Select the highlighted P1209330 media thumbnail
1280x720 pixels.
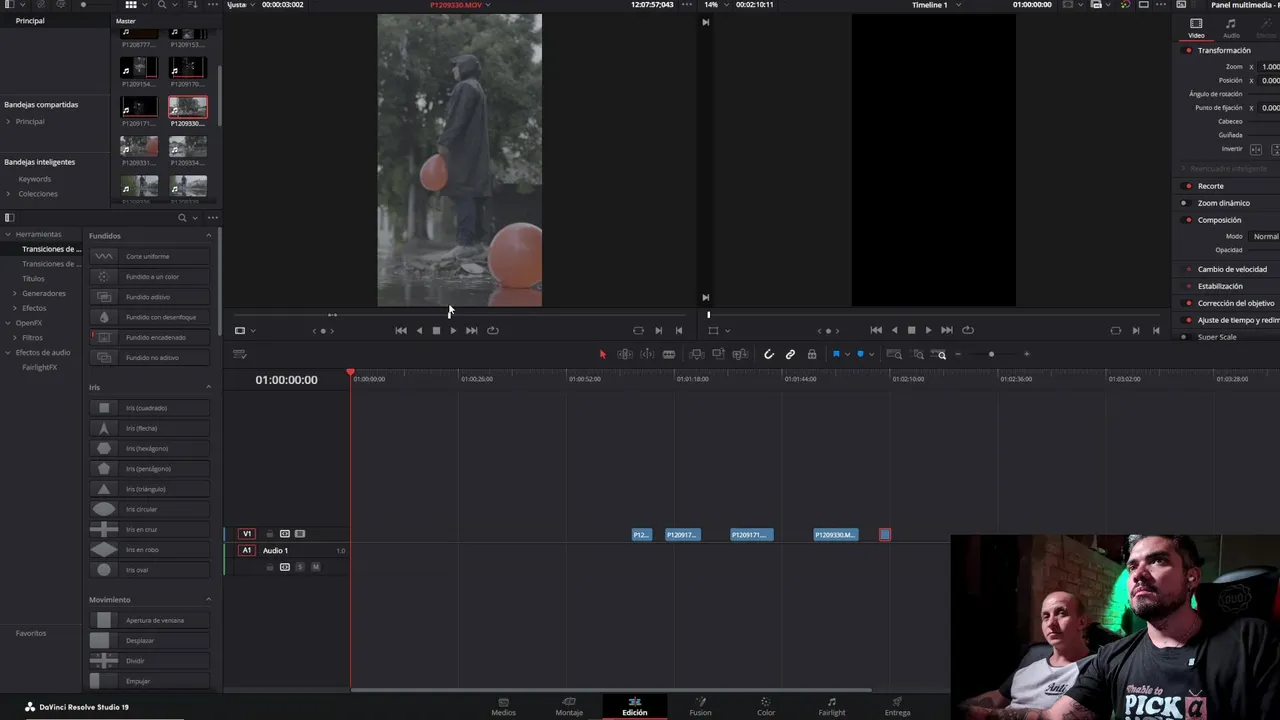(188, 106)
